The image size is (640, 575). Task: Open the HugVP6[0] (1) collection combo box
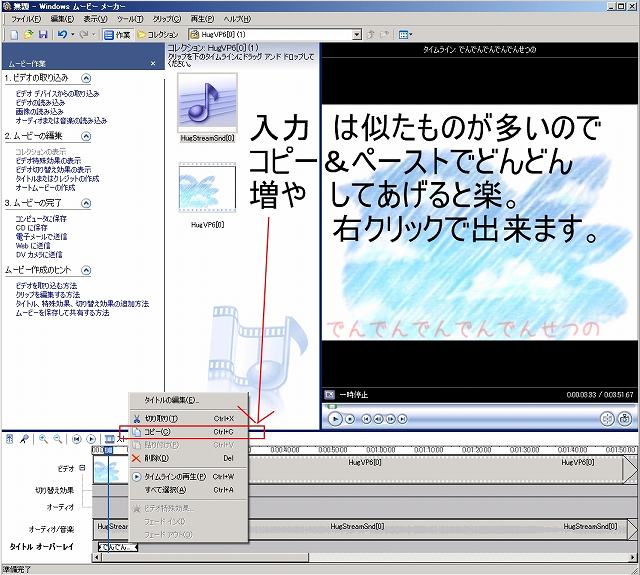coord(275,35)
